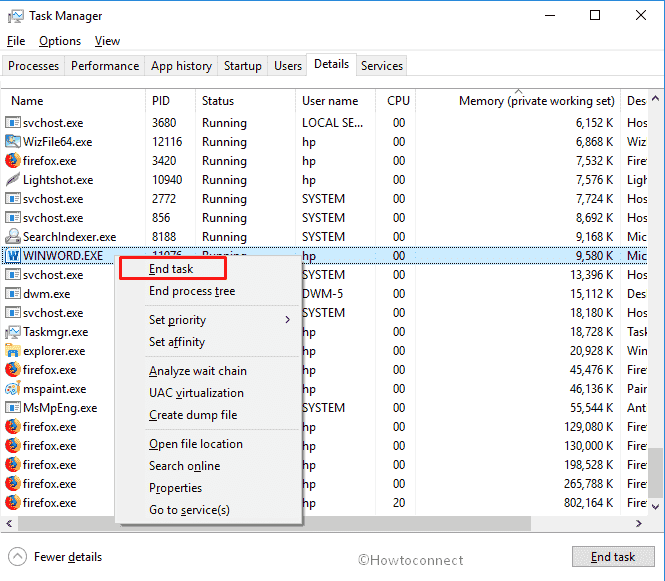This screenshot has width=665, height=581.
Task: Select Open file location menu entry
Action: point(196,444)
